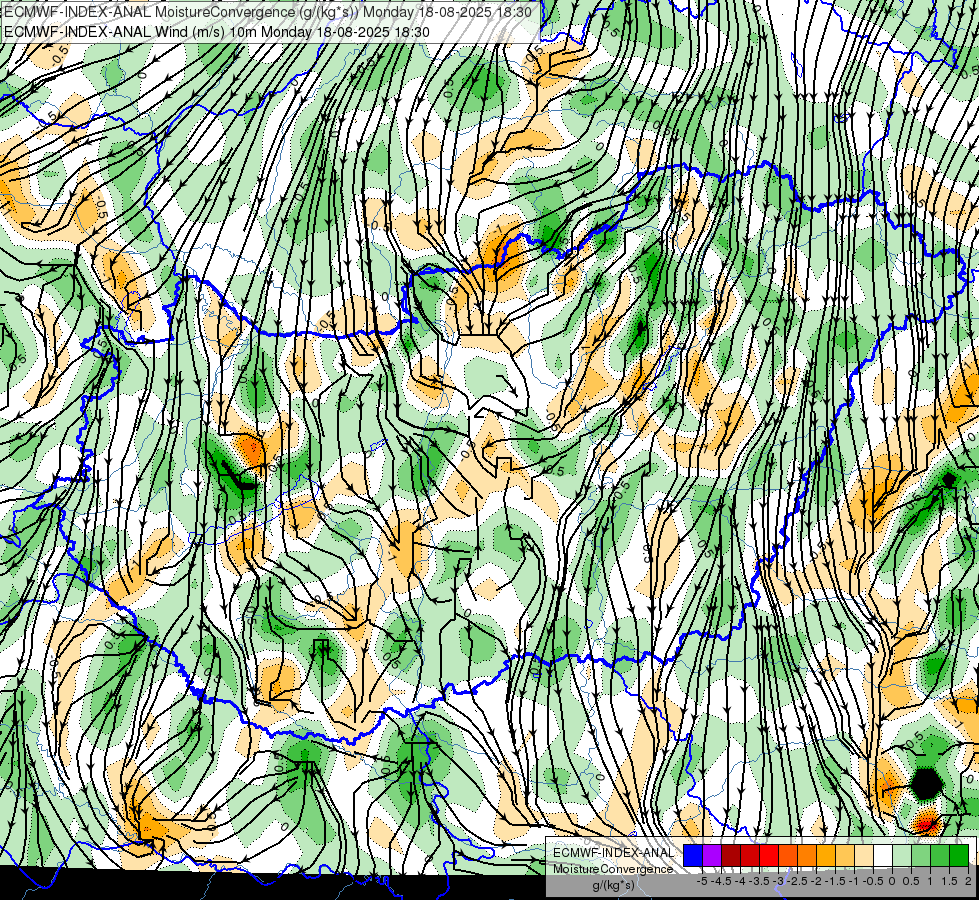Click the MoistureConvergence label in the legend

click(613, 869)
